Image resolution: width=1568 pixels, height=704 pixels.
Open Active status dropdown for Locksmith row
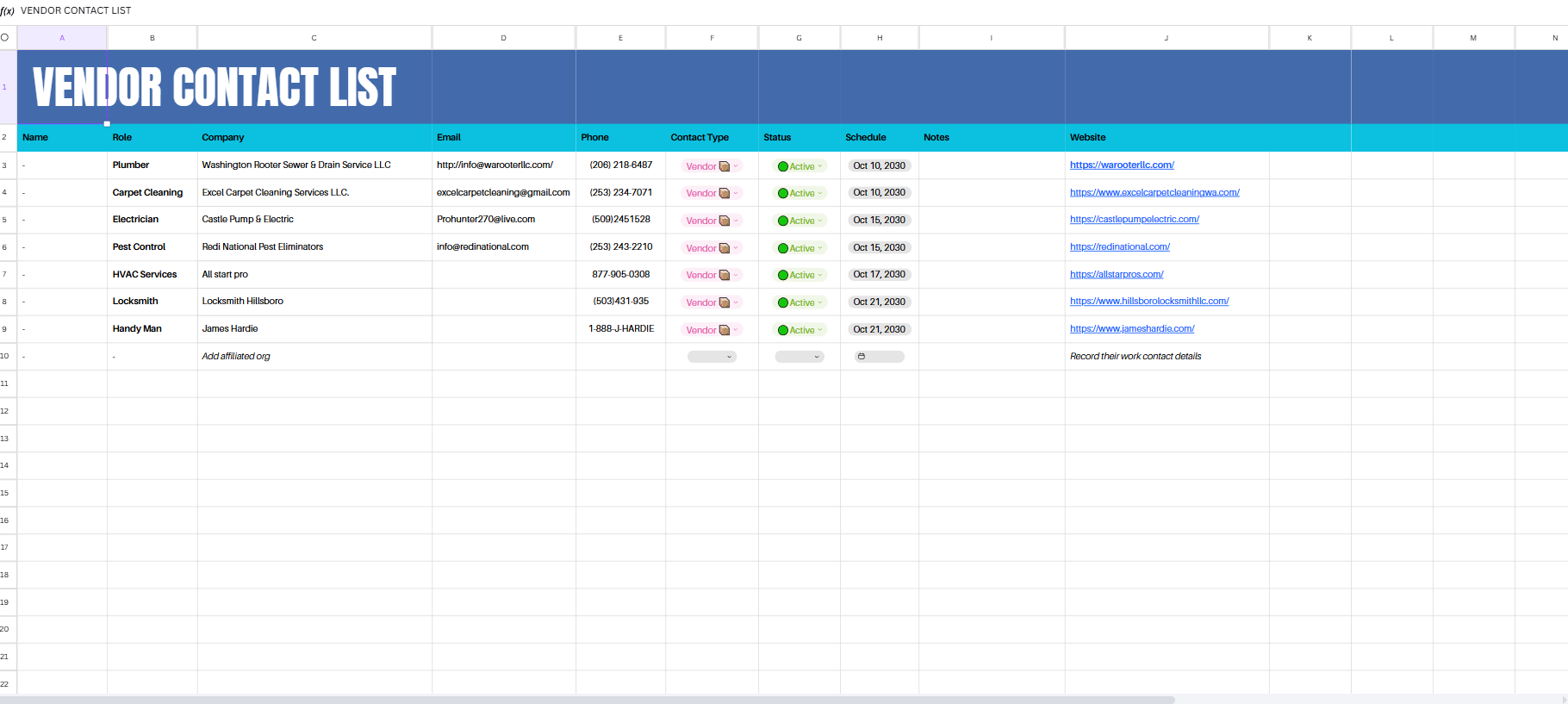(x=800, y=302)
